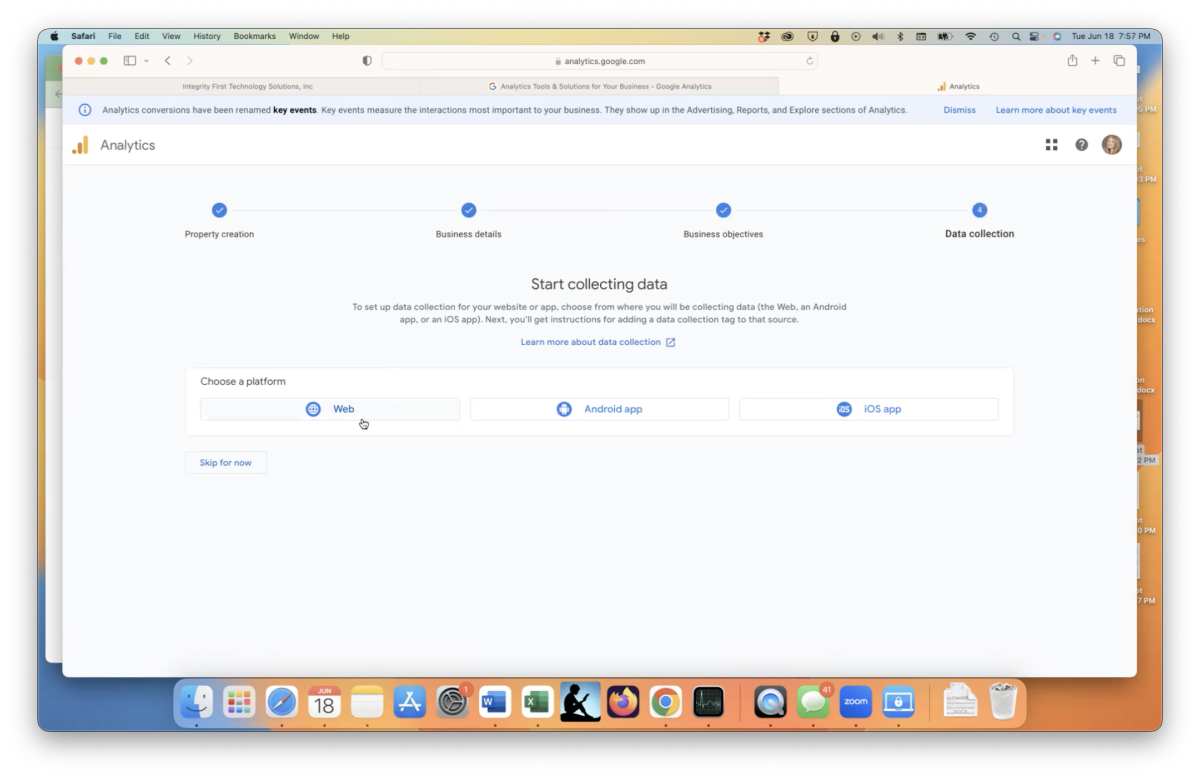
Task: Click the Start collecting data heading
Action: coord(599,284)
